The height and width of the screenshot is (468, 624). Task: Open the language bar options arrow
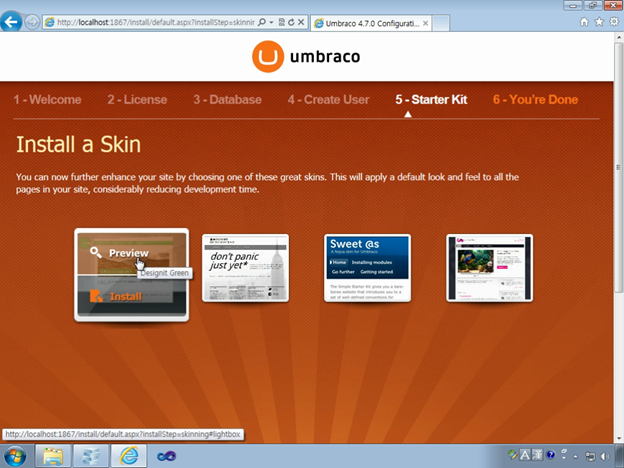pyautogui.click(x=564, y=458)
